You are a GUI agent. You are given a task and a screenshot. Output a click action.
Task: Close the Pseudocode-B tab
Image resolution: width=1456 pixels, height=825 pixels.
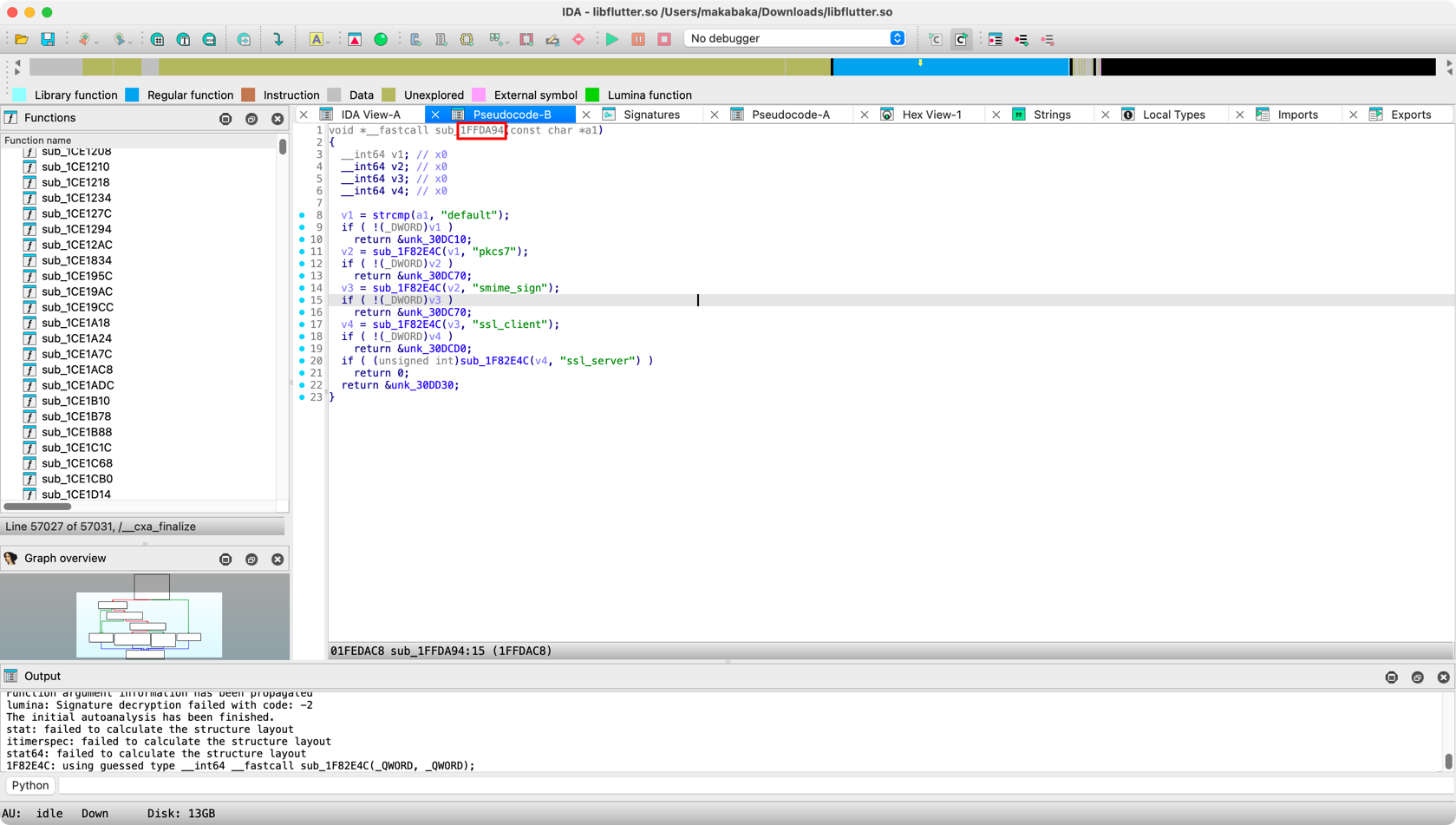click(435, 115)
